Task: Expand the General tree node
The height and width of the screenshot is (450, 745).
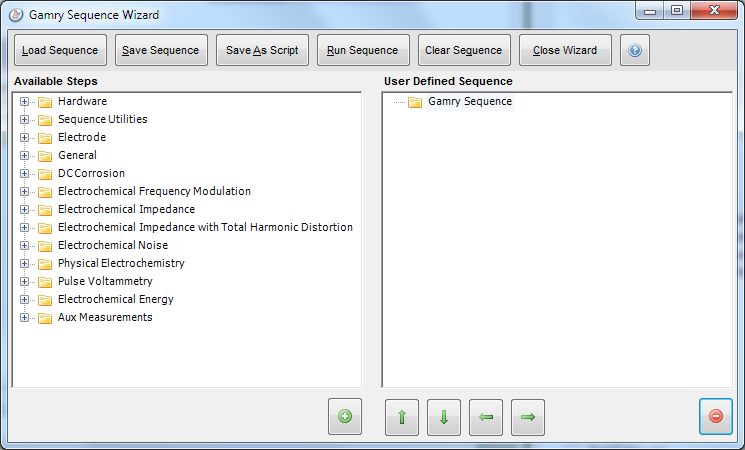Action: (24, 156)
